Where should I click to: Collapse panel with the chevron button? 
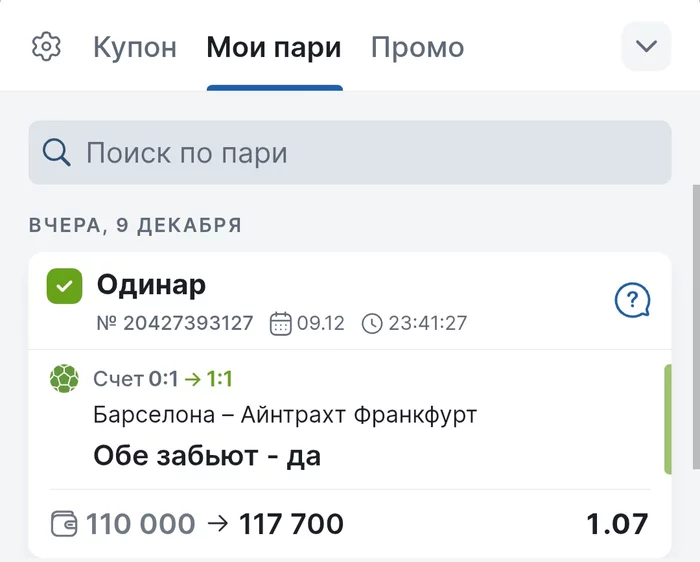(646, 46)
